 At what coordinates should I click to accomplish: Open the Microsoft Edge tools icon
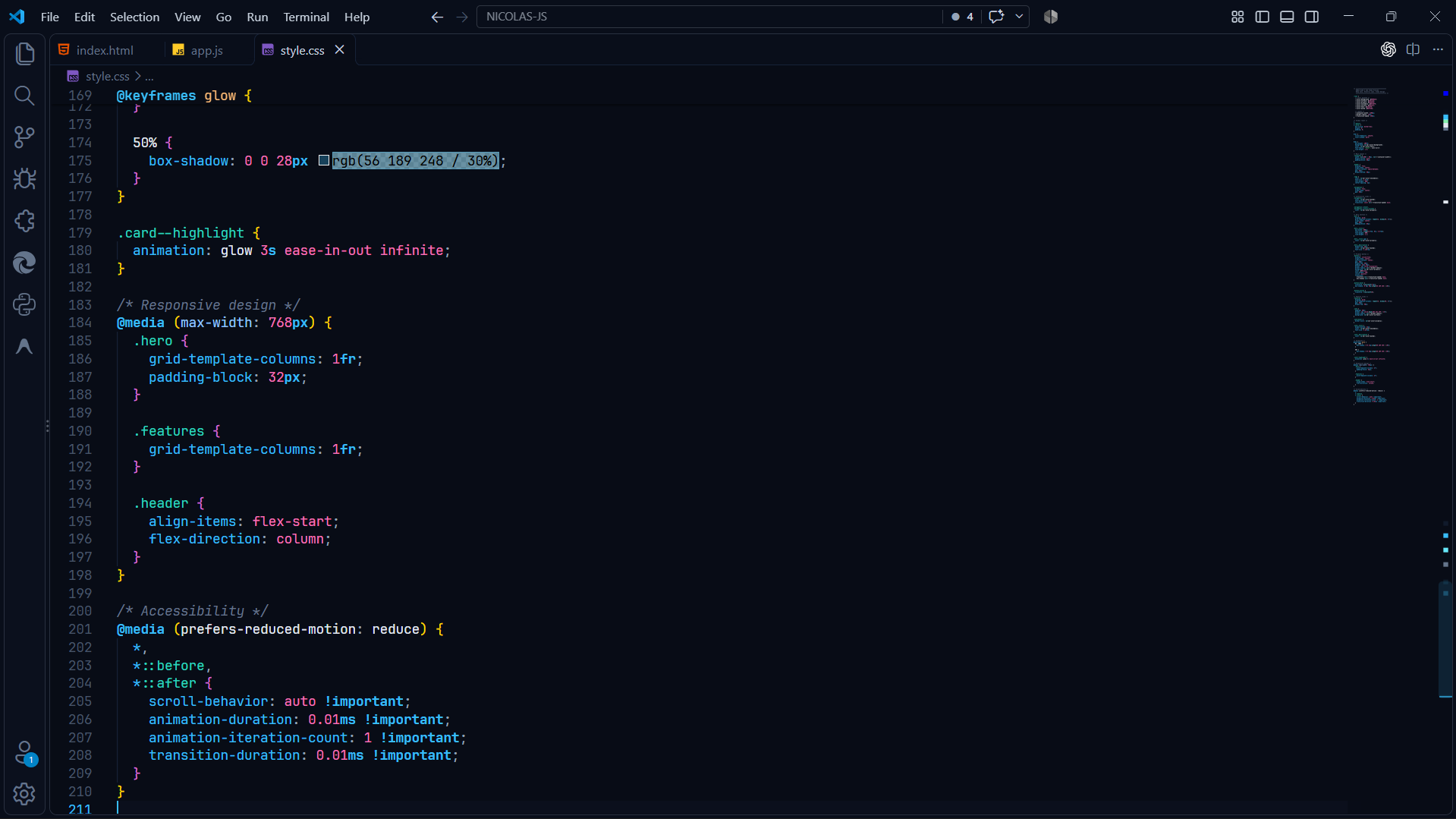24,263
